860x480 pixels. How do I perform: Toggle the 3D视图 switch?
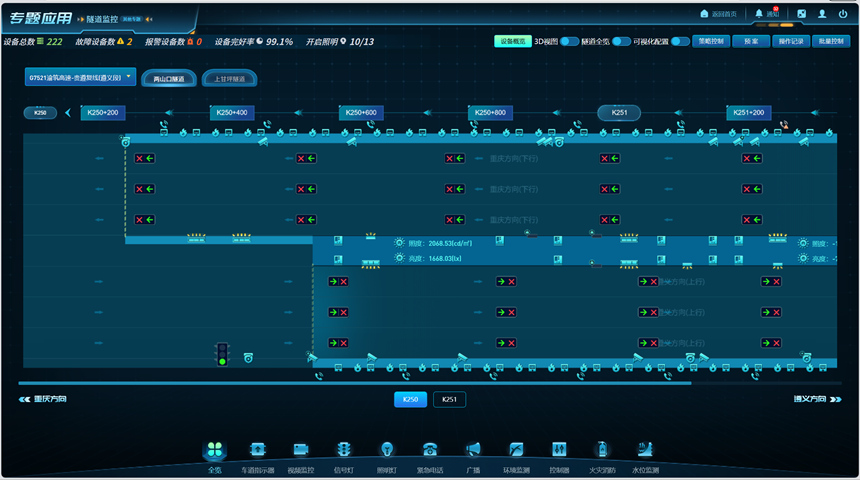(570, 42)
